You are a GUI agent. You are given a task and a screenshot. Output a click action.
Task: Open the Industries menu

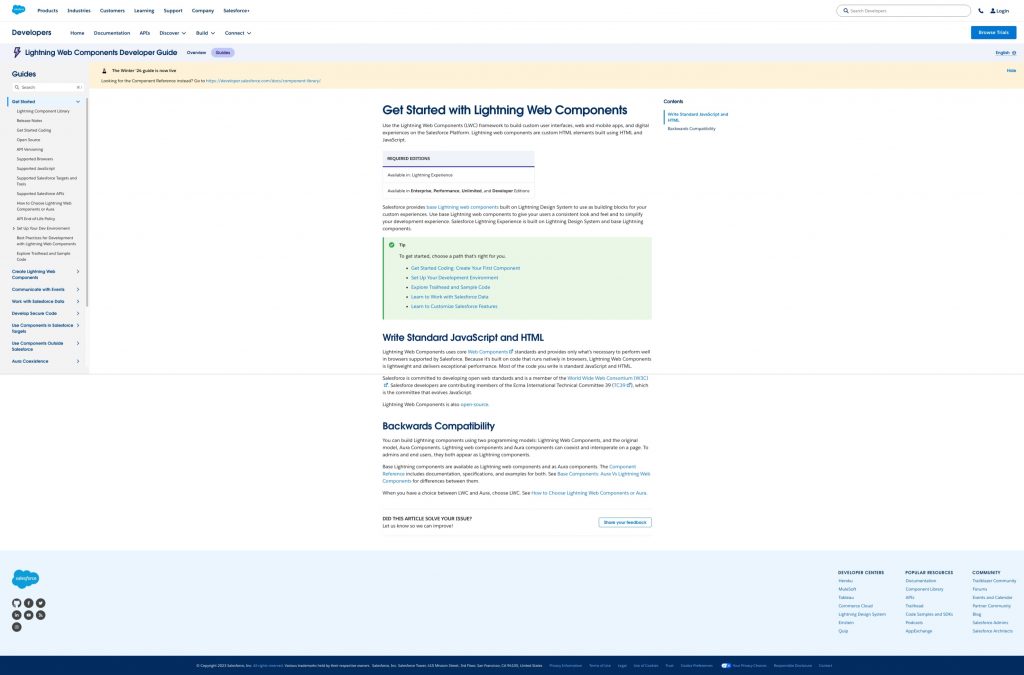click(79, 10)
